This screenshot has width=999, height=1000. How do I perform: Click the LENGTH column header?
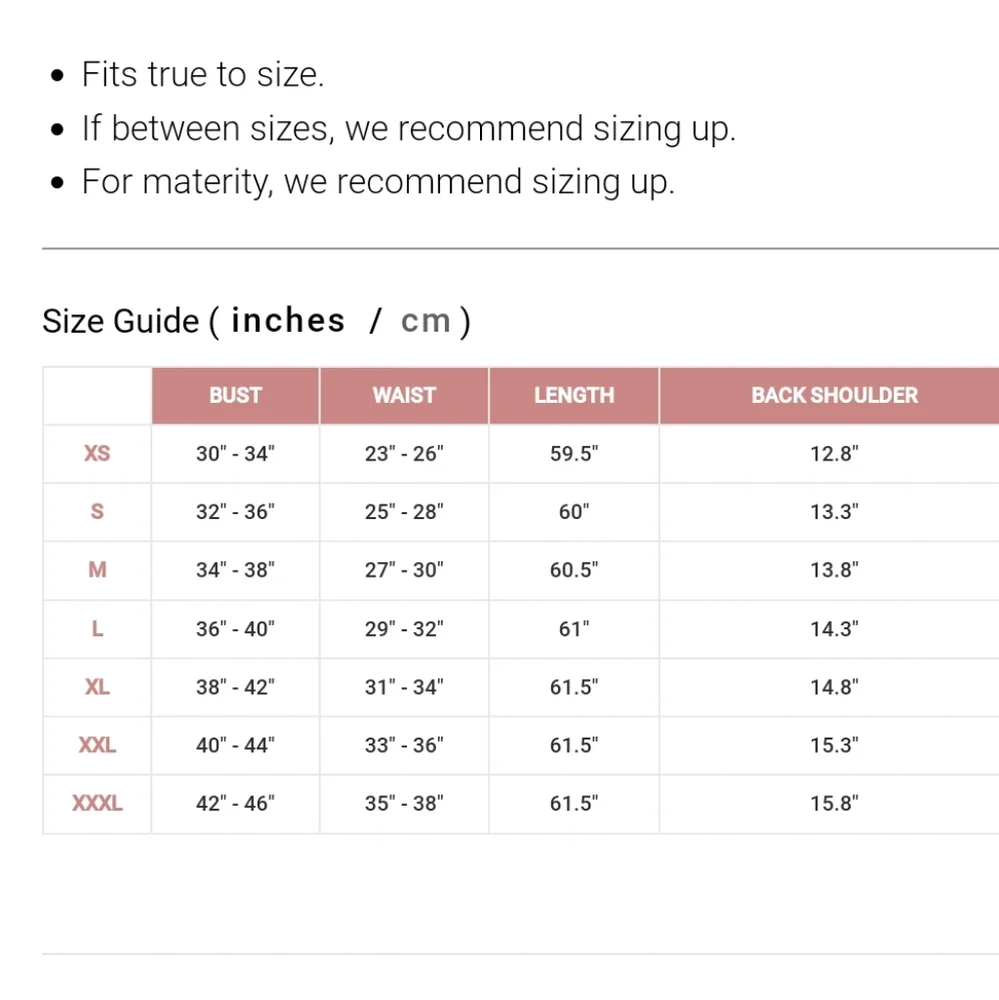tap(574, 395)
